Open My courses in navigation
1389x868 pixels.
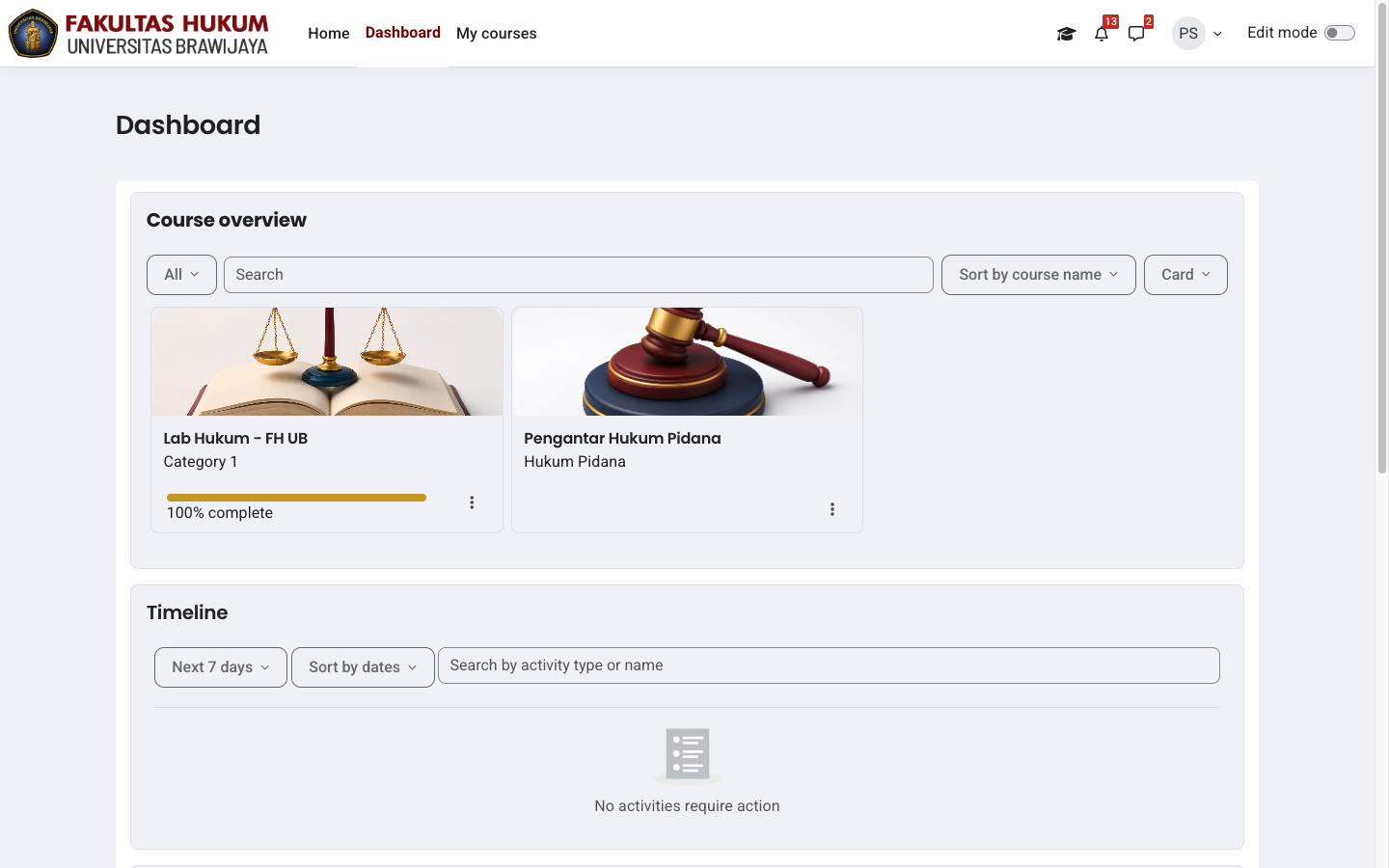pyautogui.click(x=497, y=33)
